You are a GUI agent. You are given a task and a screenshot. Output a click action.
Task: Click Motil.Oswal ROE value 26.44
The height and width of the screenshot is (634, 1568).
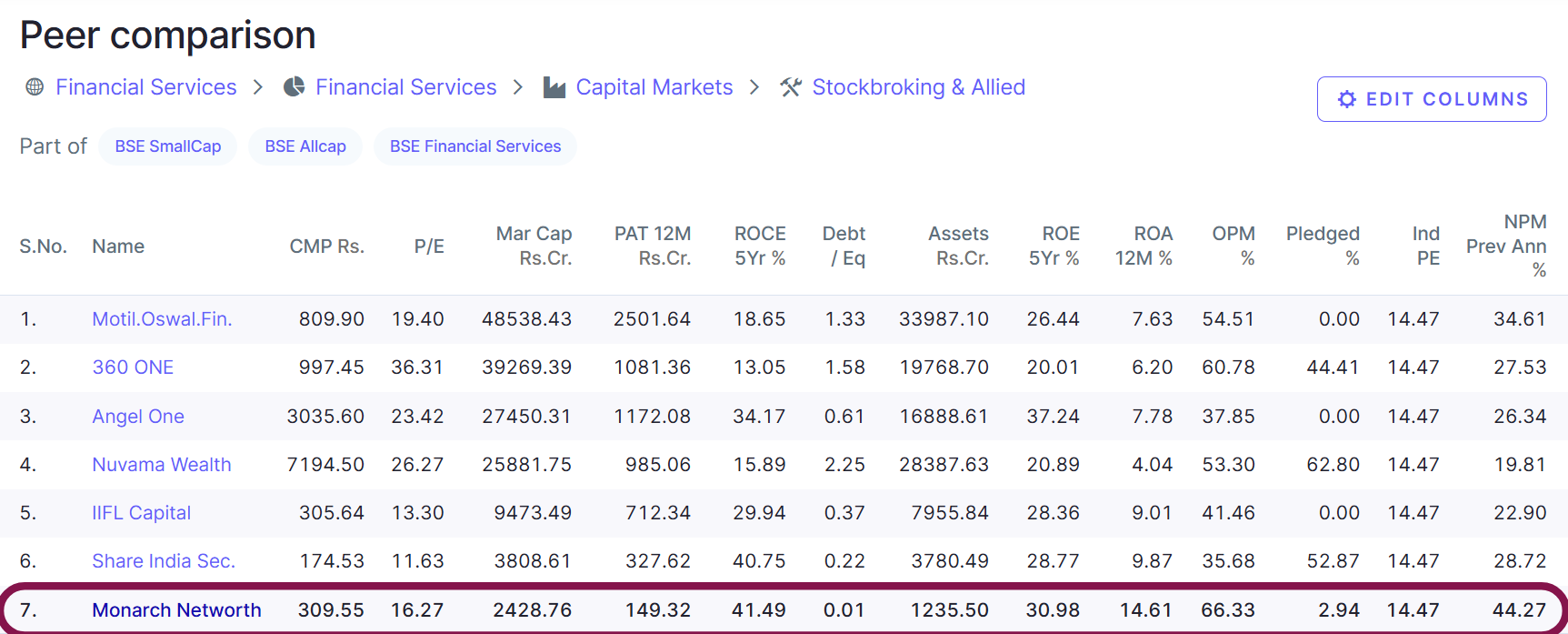[1053, 319]
